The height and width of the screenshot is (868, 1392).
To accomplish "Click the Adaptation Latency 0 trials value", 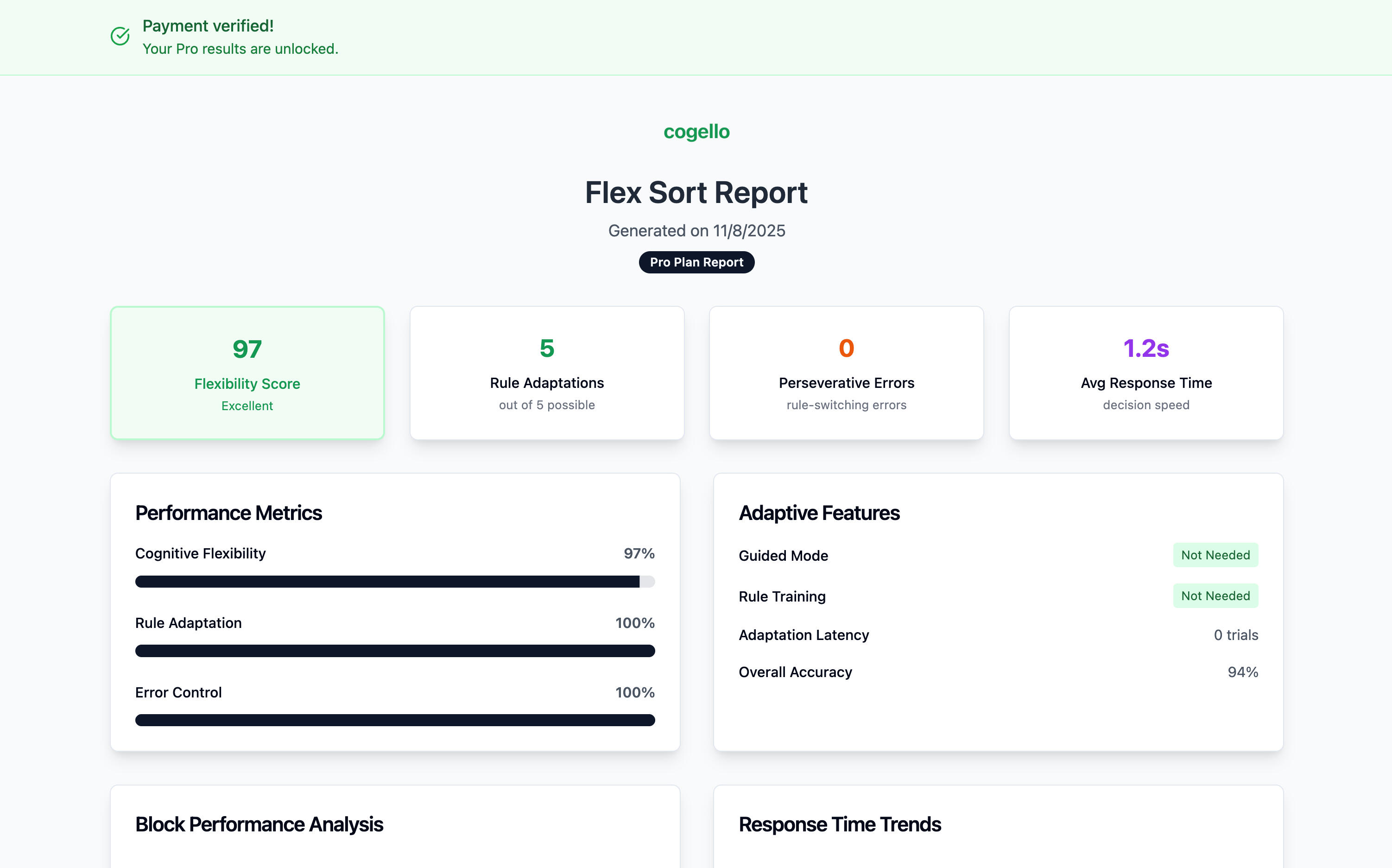I will [x=1235, y=635].
